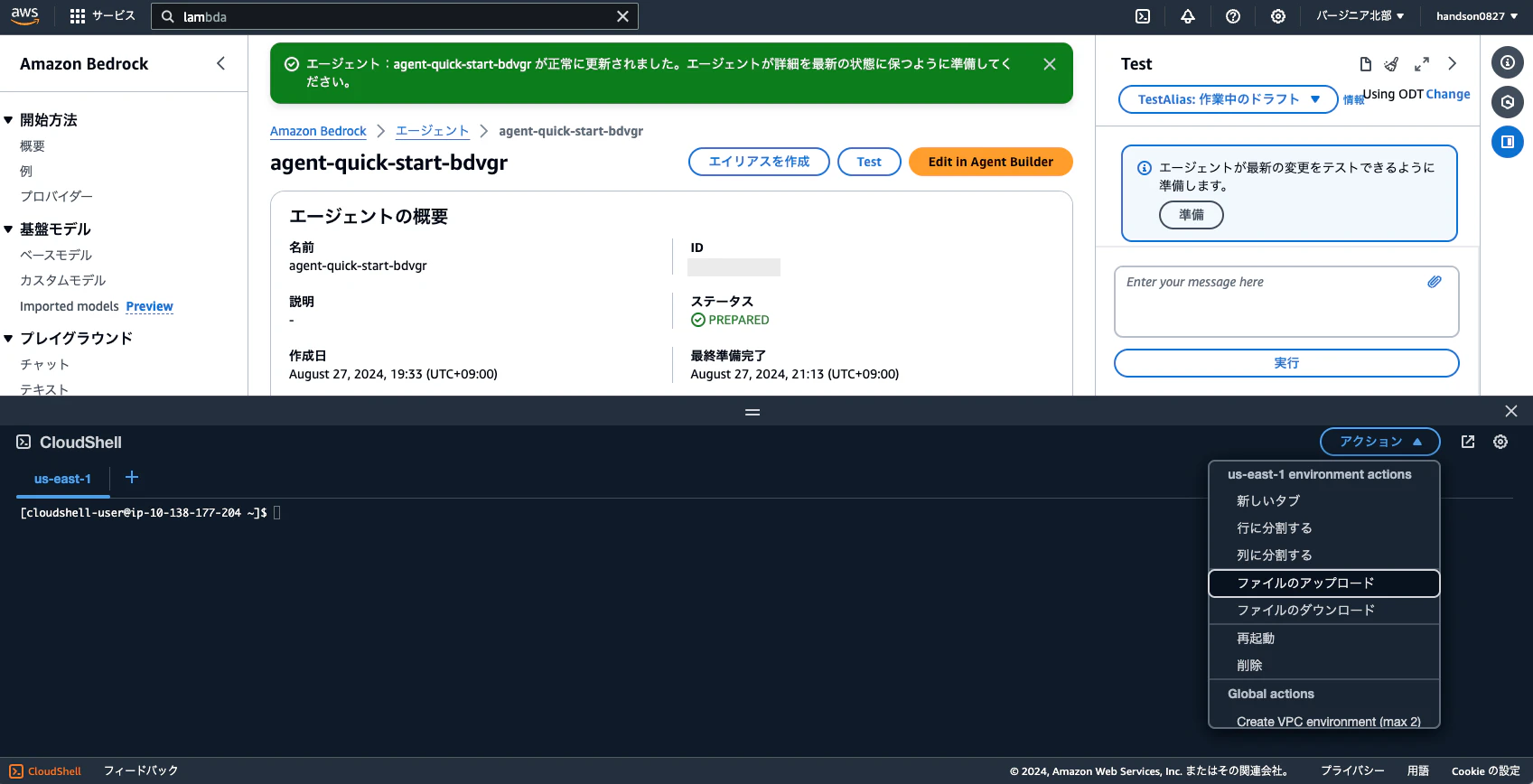Dismiss the green success notification

coord(1050,64)
